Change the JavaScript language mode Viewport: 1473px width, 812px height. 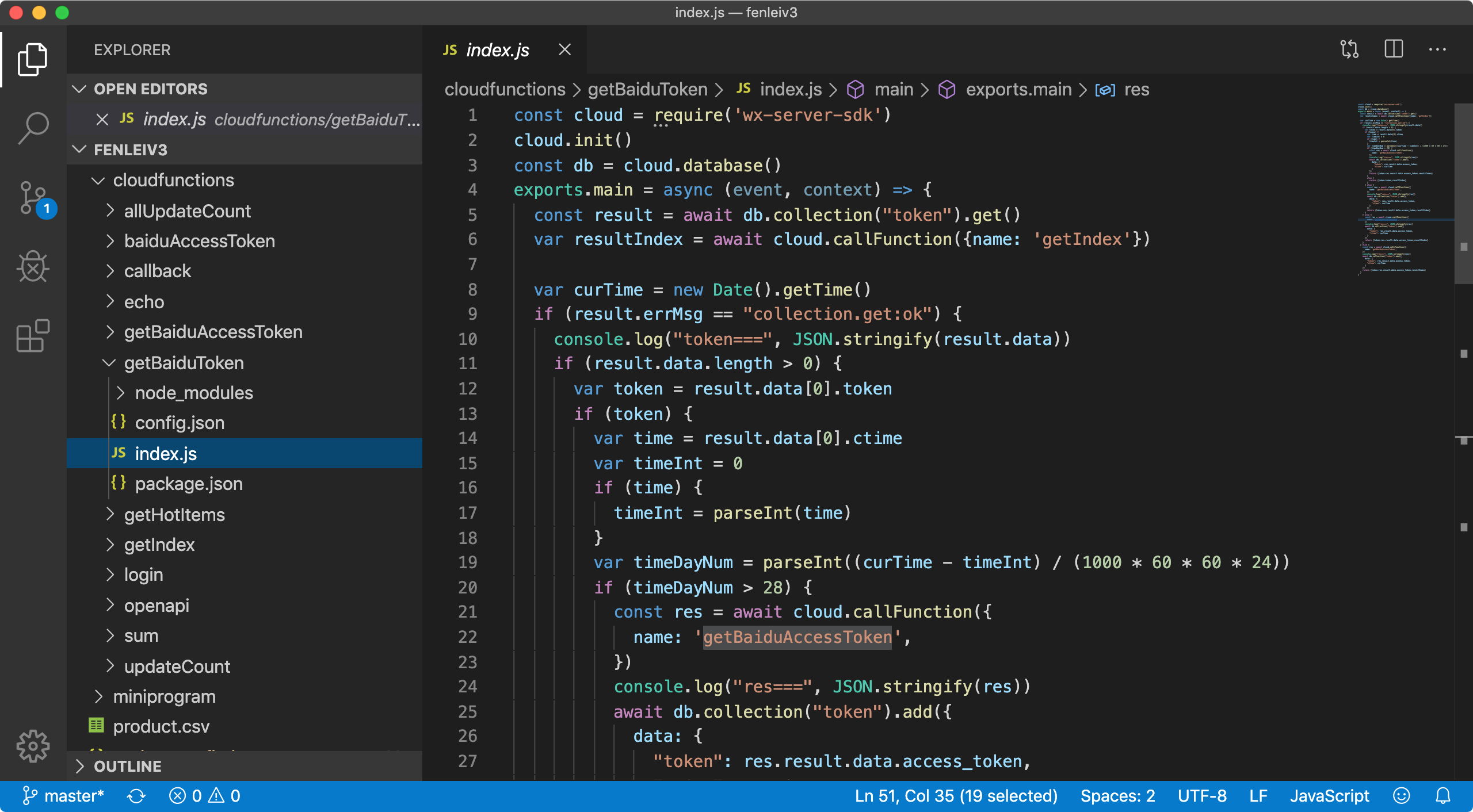(1329, 796)
